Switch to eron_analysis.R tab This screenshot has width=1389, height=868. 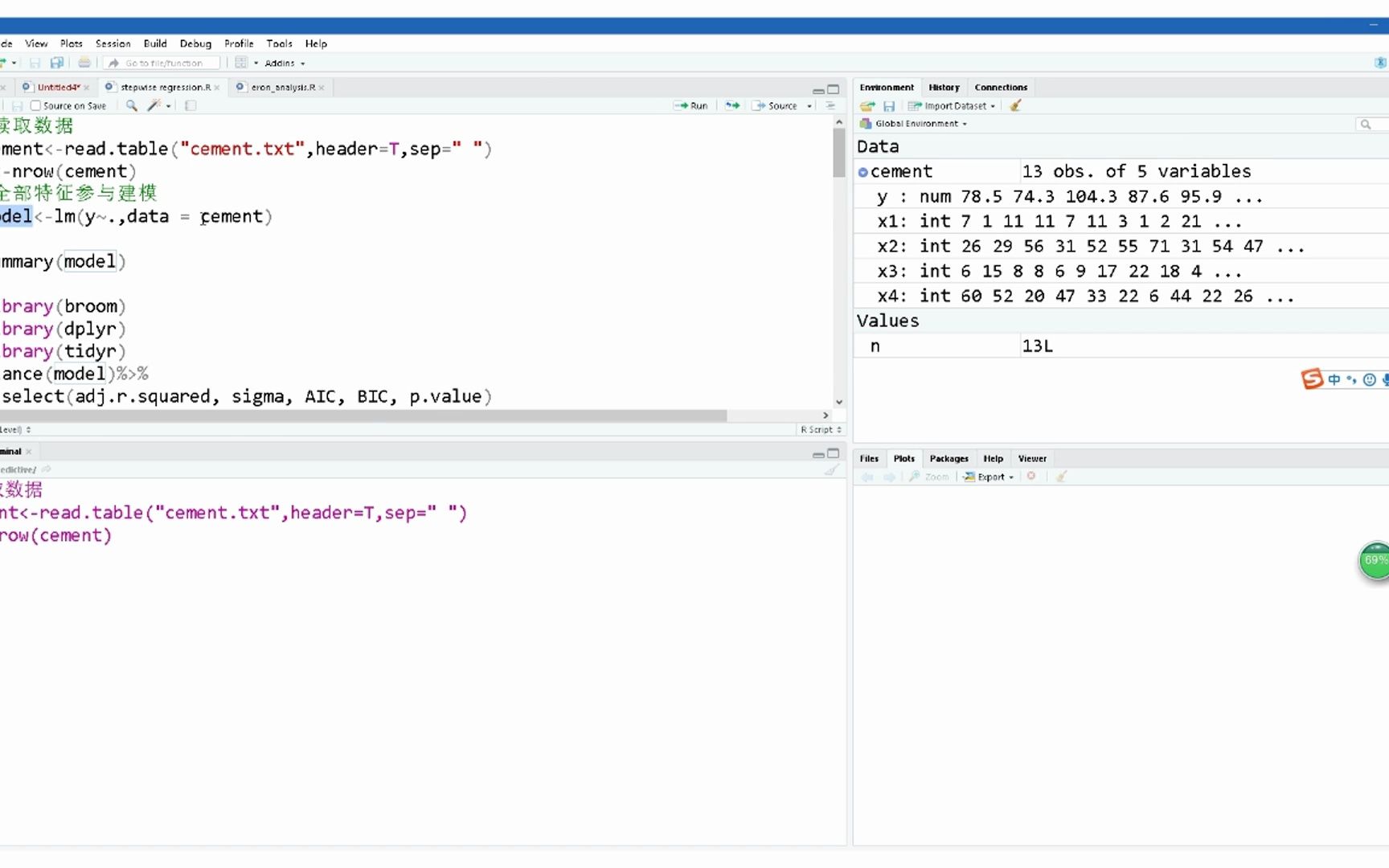coord(283,87)
